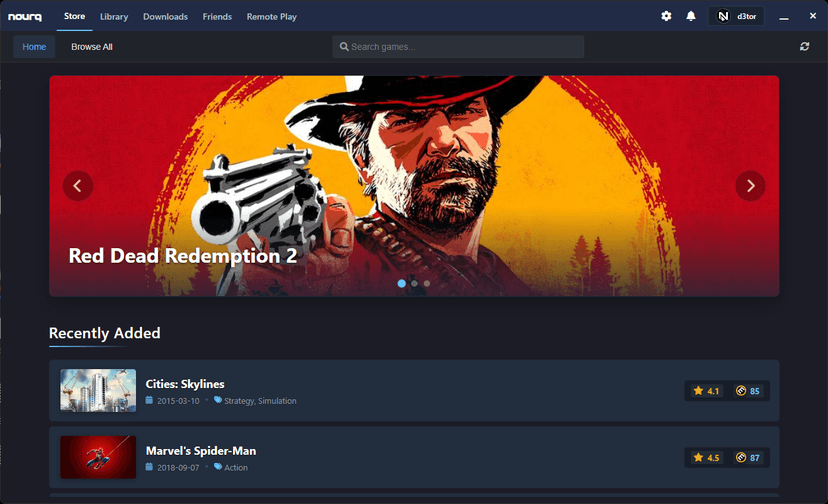Open the settings gear icon
Screen dimensions: 828x504
click(666, 16)
